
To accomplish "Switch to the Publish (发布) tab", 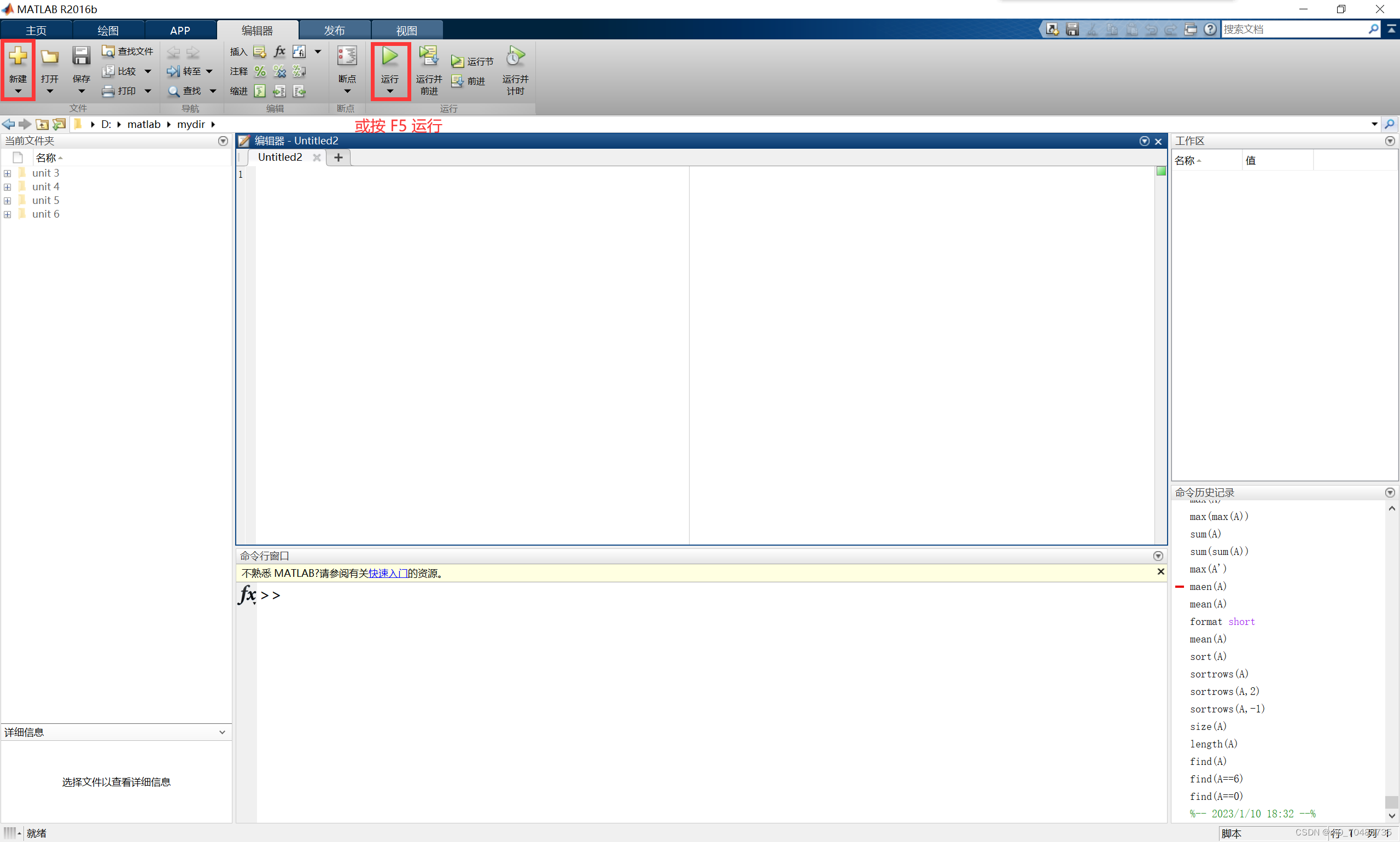I will click(x=334, y=30).
